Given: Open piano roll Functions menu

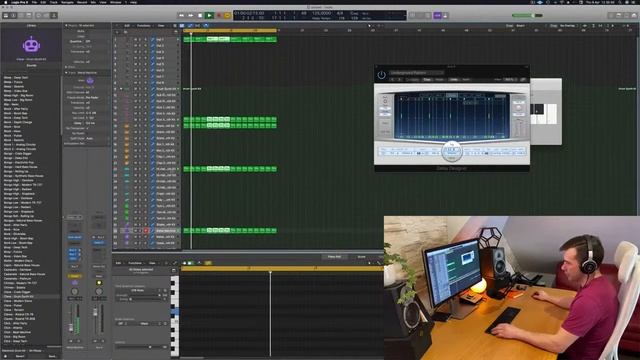Looking at the screenshot, I should coord(135,263).
